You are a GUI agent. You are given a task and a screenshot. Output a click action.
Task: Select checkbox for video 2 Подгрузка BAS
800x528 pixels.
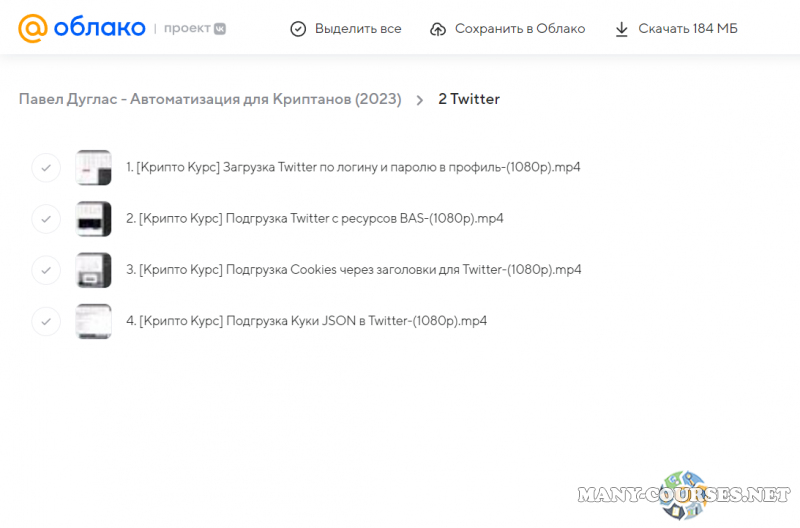[46, 218]
